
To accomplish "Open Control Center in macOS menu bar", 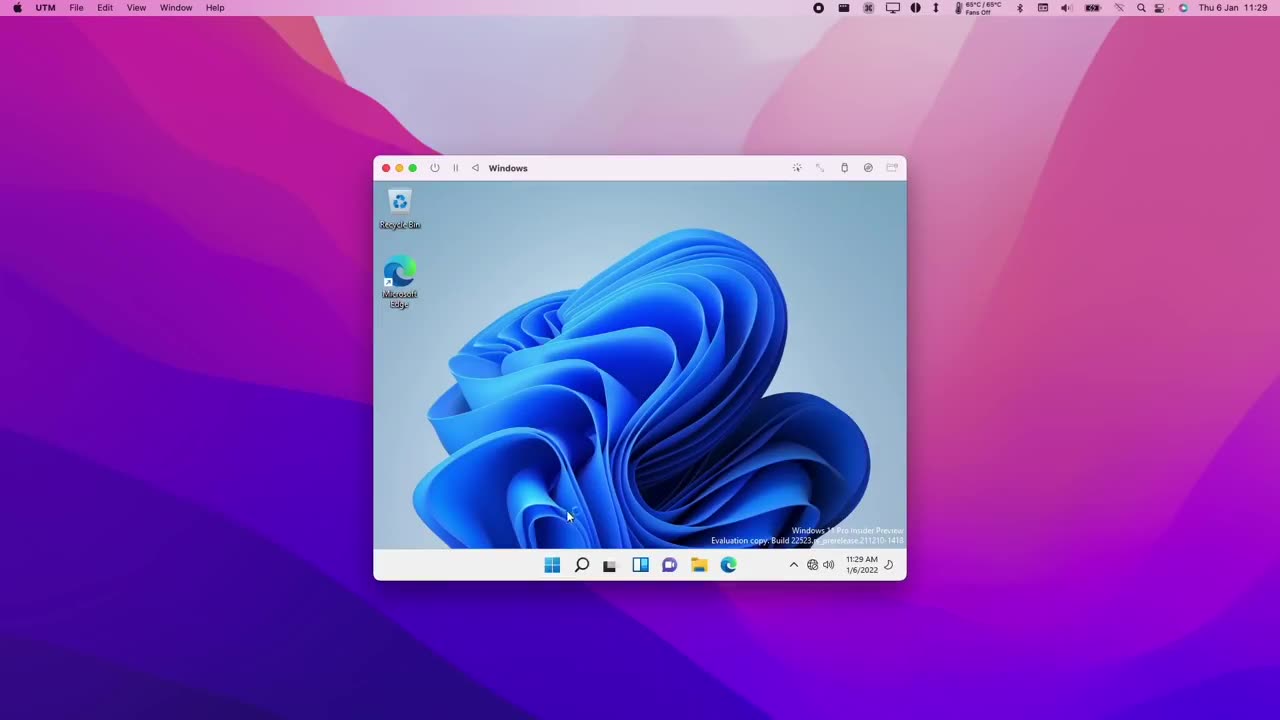I will (1160, 8).
